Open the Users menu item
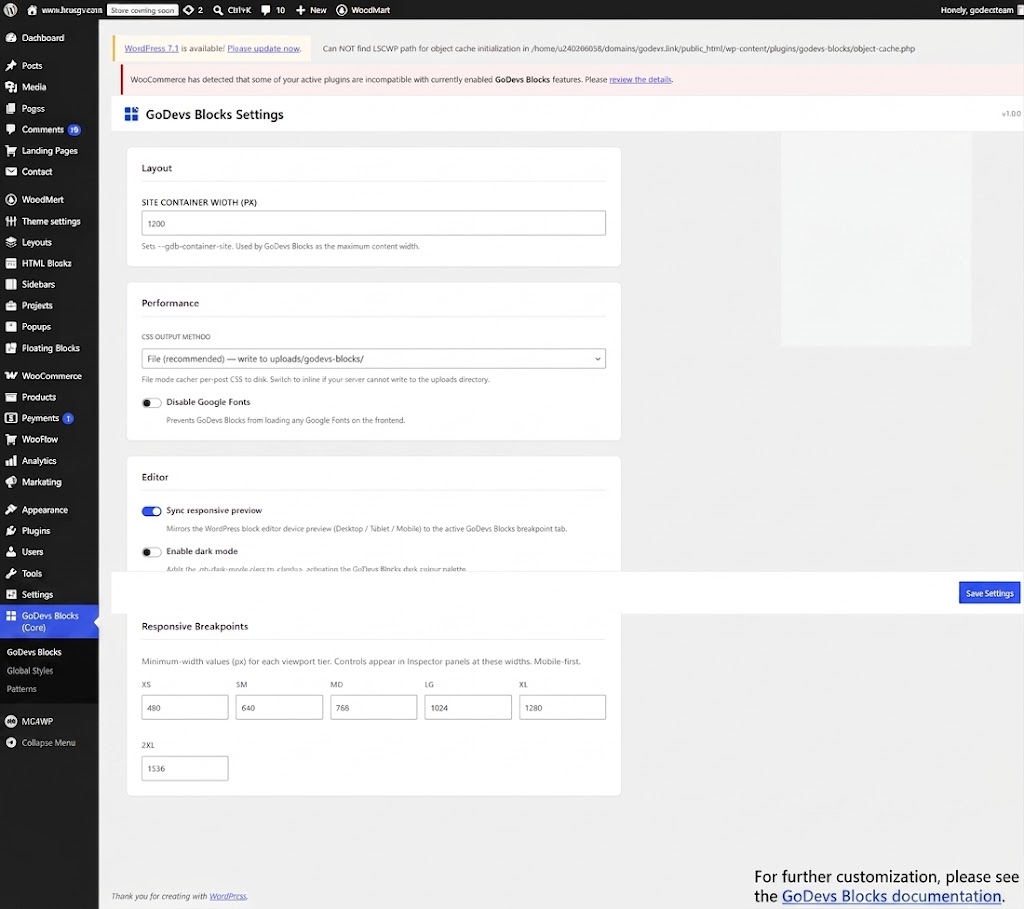The image size is (1024, 909). [x=49, y=552]
